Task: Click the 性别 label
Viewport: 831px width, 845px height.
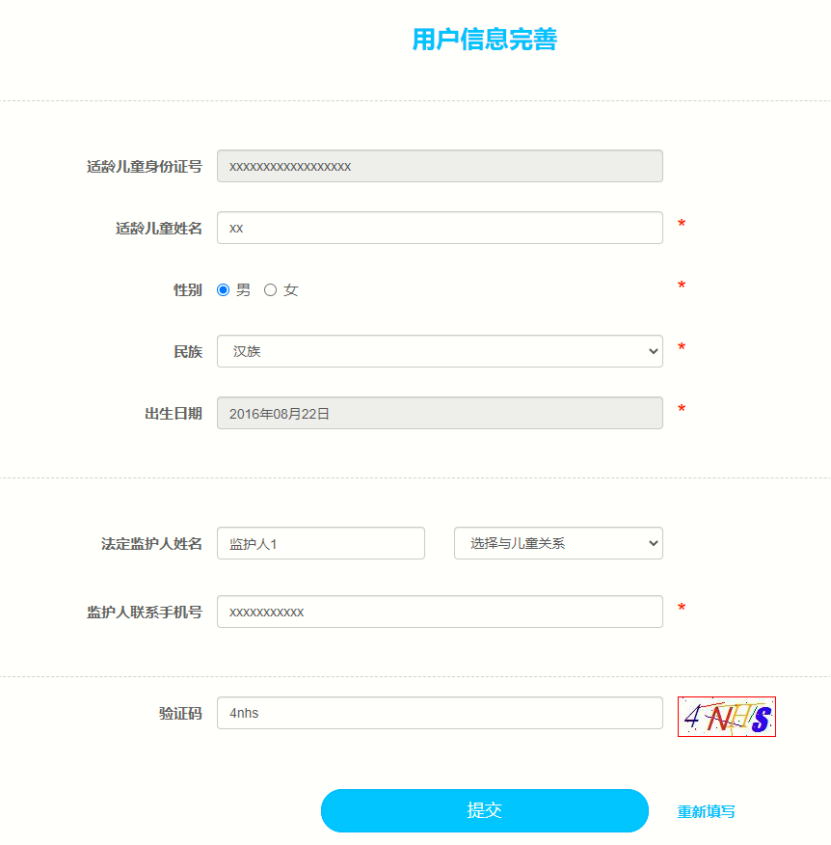Action: (187, 290)
